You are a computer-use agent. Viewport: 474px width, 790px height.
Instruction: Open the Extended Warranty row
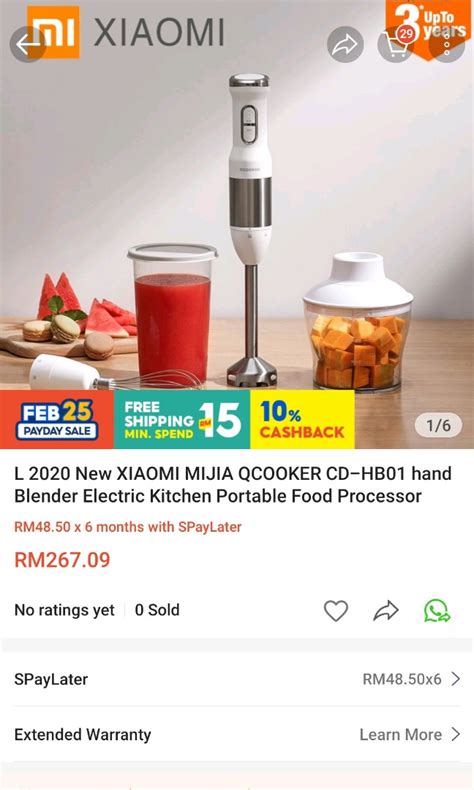237,734
